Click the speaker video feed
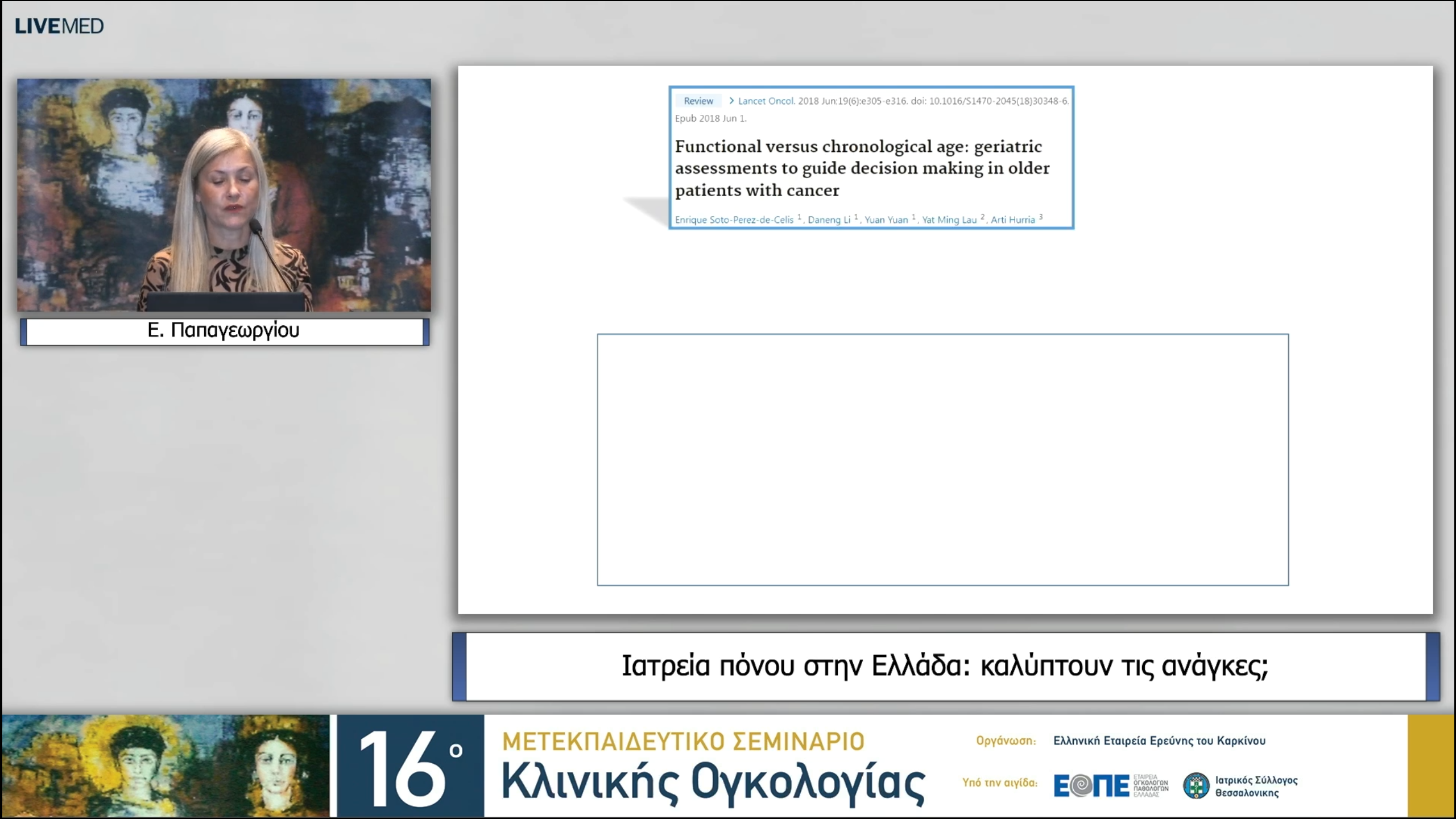The height and width of the screenshot is (819, 1456). coord(224,195)
